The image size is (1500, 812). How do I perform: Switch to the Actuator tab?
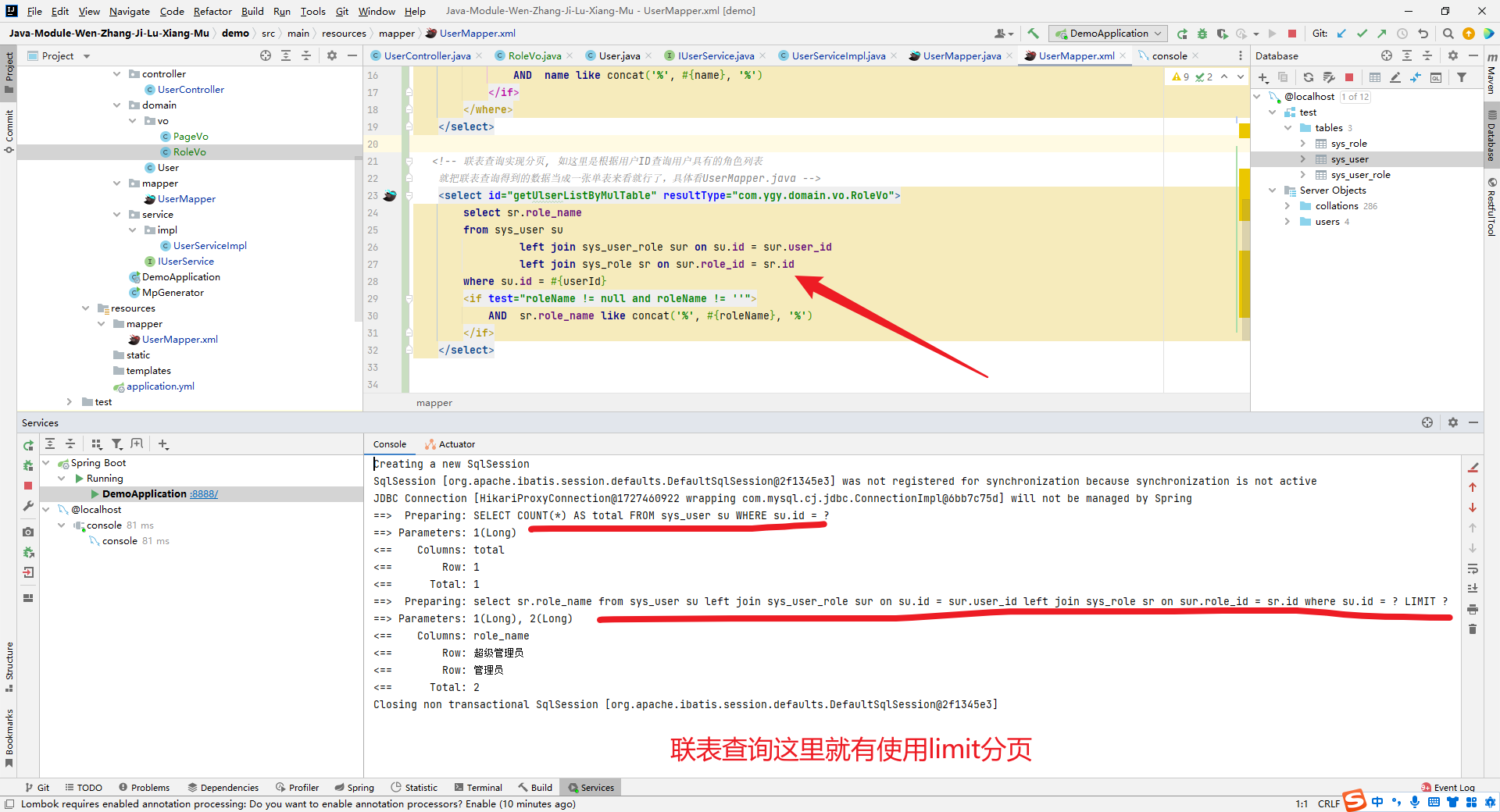tap(450, 444)
